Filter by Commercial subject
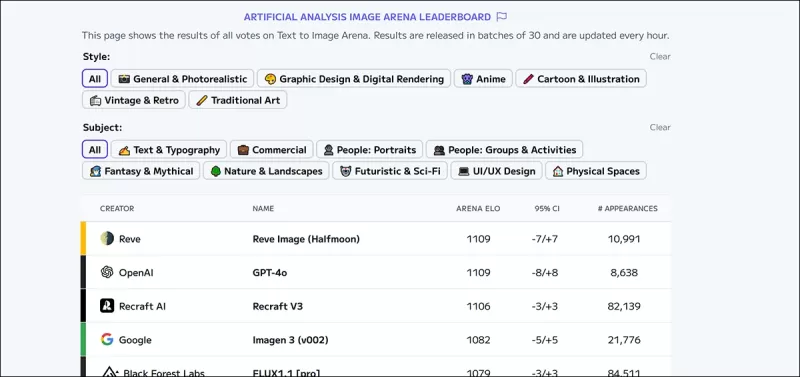The width and height of the screenshot is (800, 377). coord(271,150)
